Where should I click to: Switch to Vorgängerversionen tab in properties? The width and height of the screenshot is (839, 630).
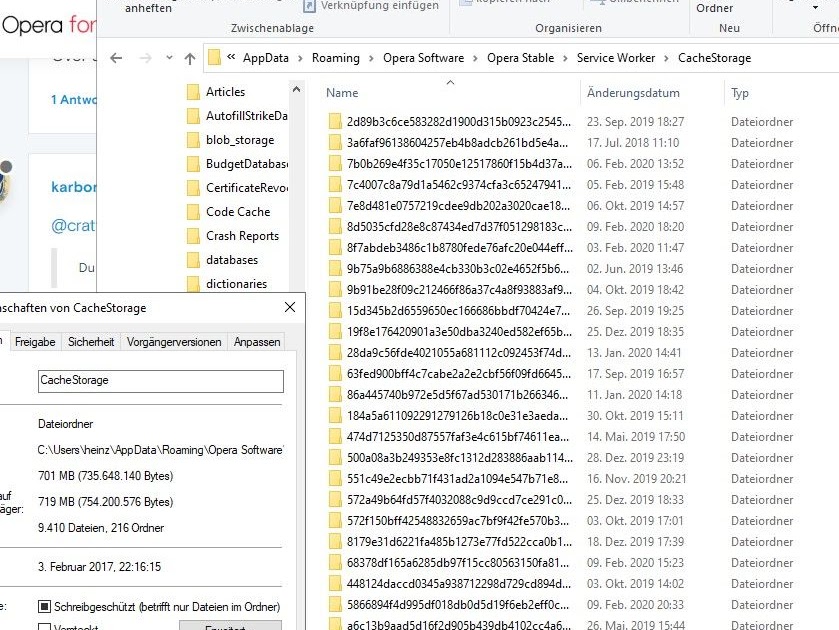174,342
